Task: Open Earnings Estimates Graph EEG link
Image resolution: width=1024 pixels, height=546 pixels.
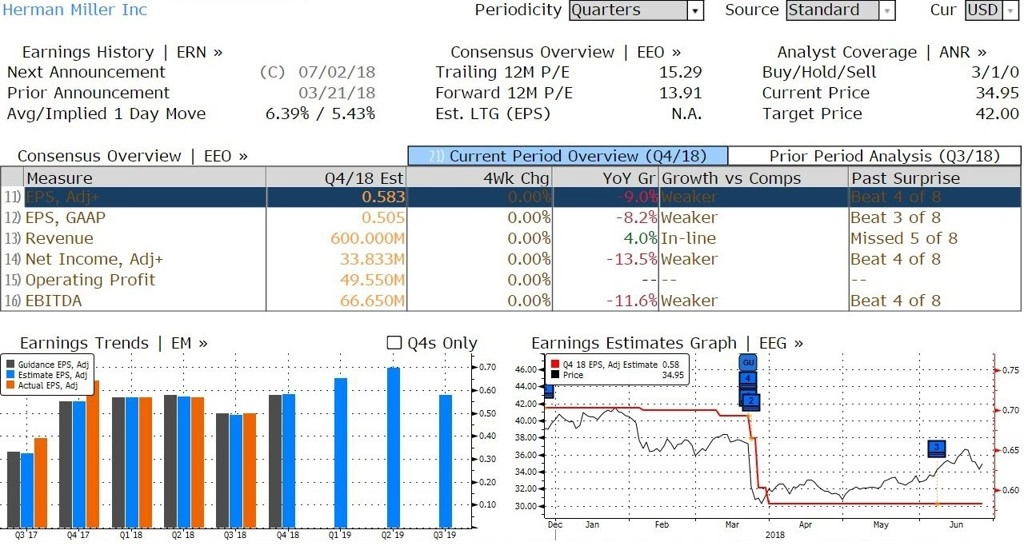Action: coord(667,344)
